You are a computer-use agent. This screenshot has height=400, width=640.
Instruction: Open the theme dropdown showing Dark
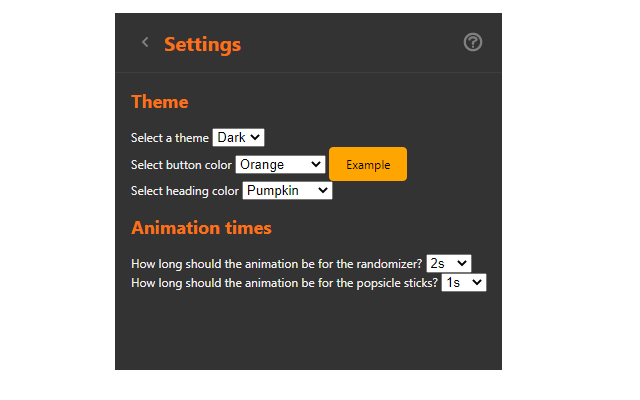click(238, 137)
